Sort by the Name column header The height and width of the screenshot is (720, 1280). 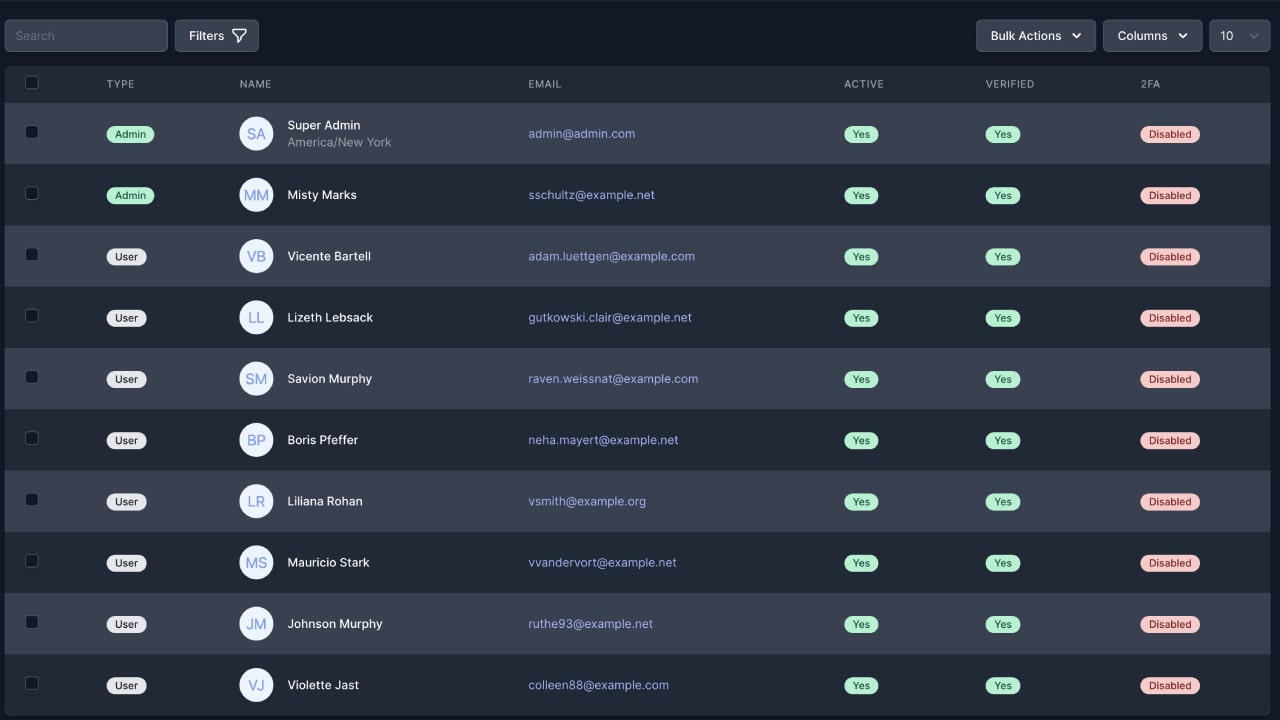point(255,84)
